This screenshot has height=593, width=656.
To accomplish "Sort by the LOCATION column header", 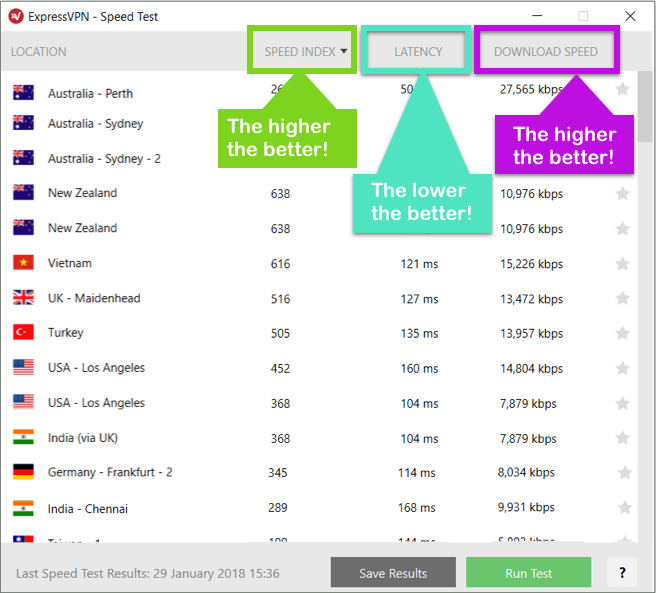I will 38,51.
